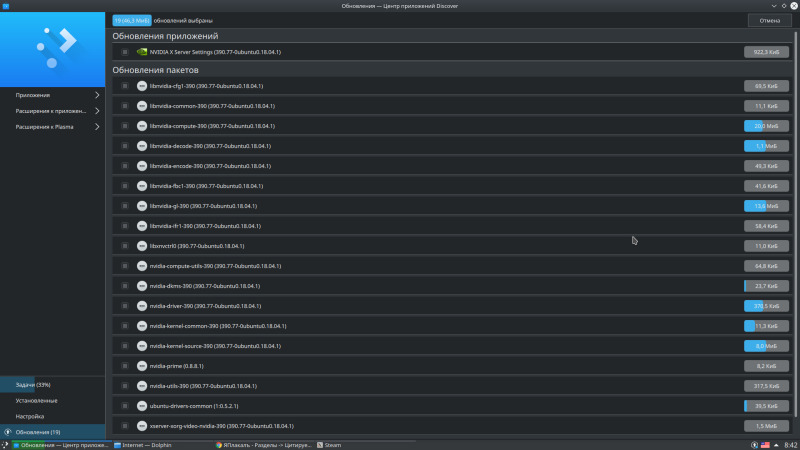The image size is (800, 450).
Task: Click the 13,6 МиБ progress bar
Action: 766,206
